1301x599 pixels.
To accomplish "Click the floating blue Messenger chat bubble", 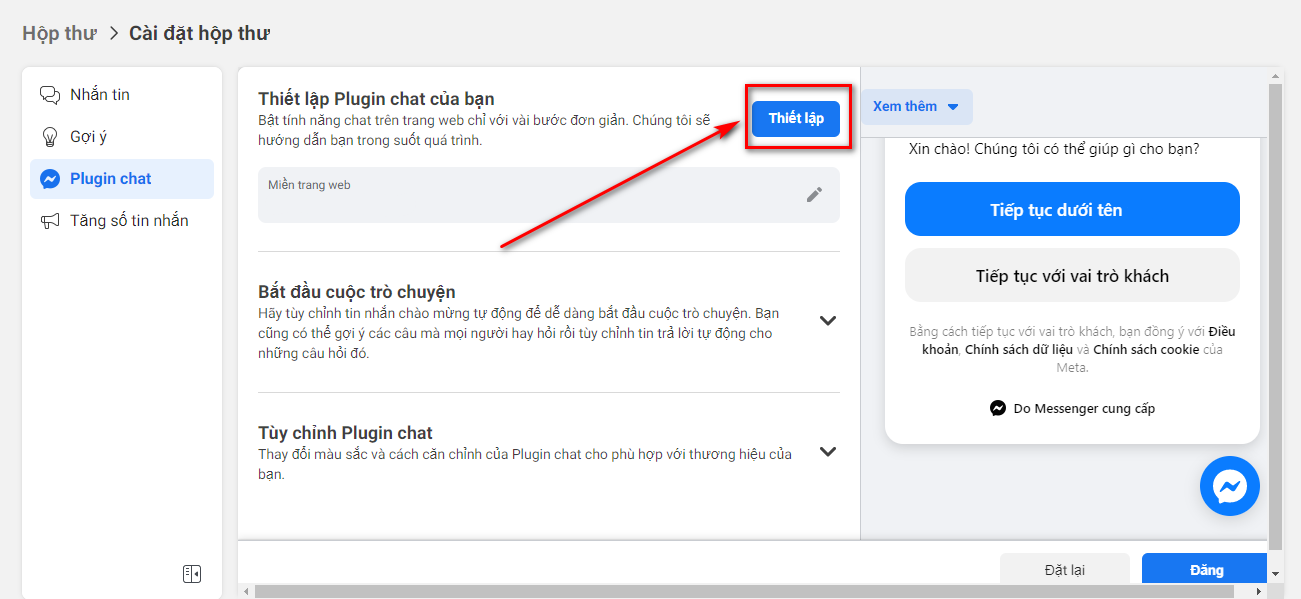I will coord(1229,486).
